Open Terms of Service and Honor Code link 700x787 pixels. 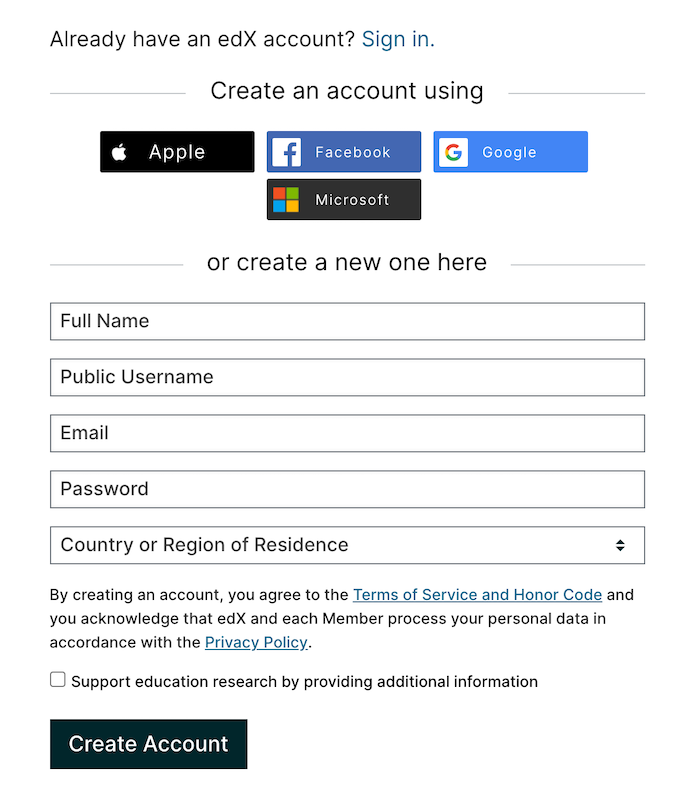pos(477,595)
